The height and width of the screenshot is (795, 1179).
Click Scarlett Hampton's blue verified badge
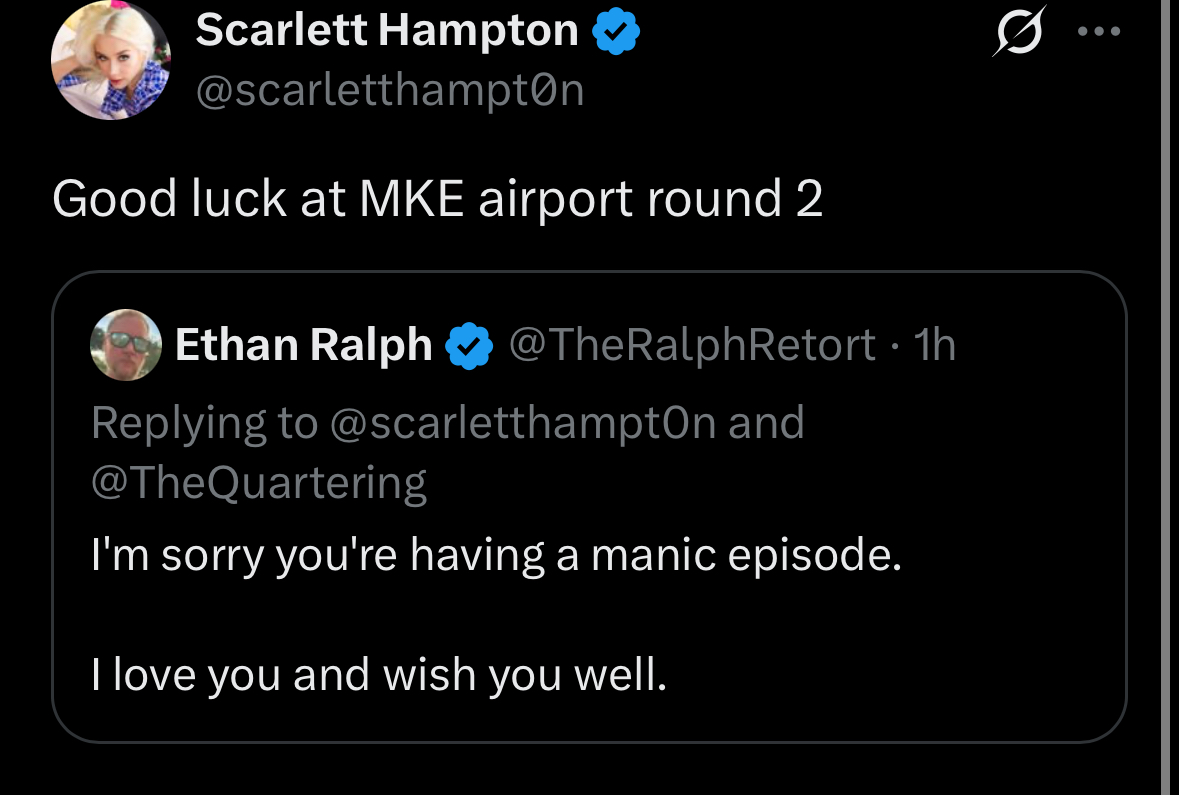tap(616, 31)
